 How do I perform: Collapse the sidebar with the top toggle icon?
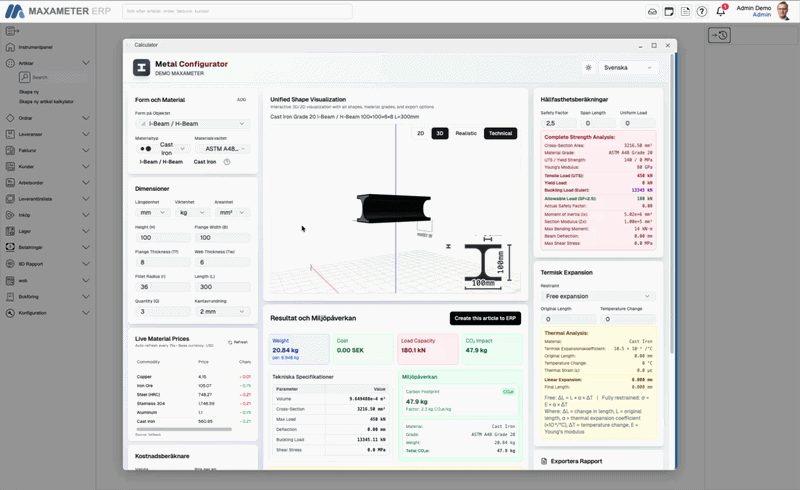click(12, 31)
